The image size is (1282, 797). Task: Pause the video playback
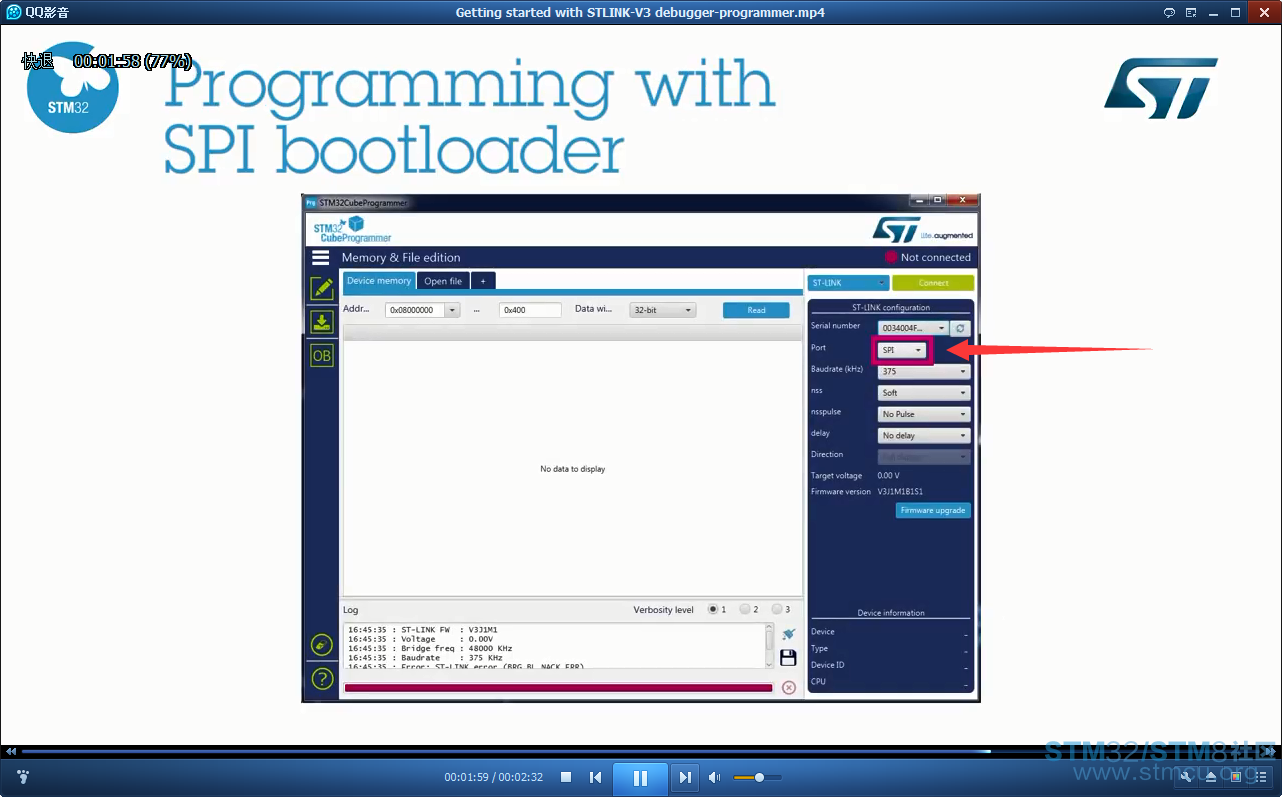[x=640, y=777]
